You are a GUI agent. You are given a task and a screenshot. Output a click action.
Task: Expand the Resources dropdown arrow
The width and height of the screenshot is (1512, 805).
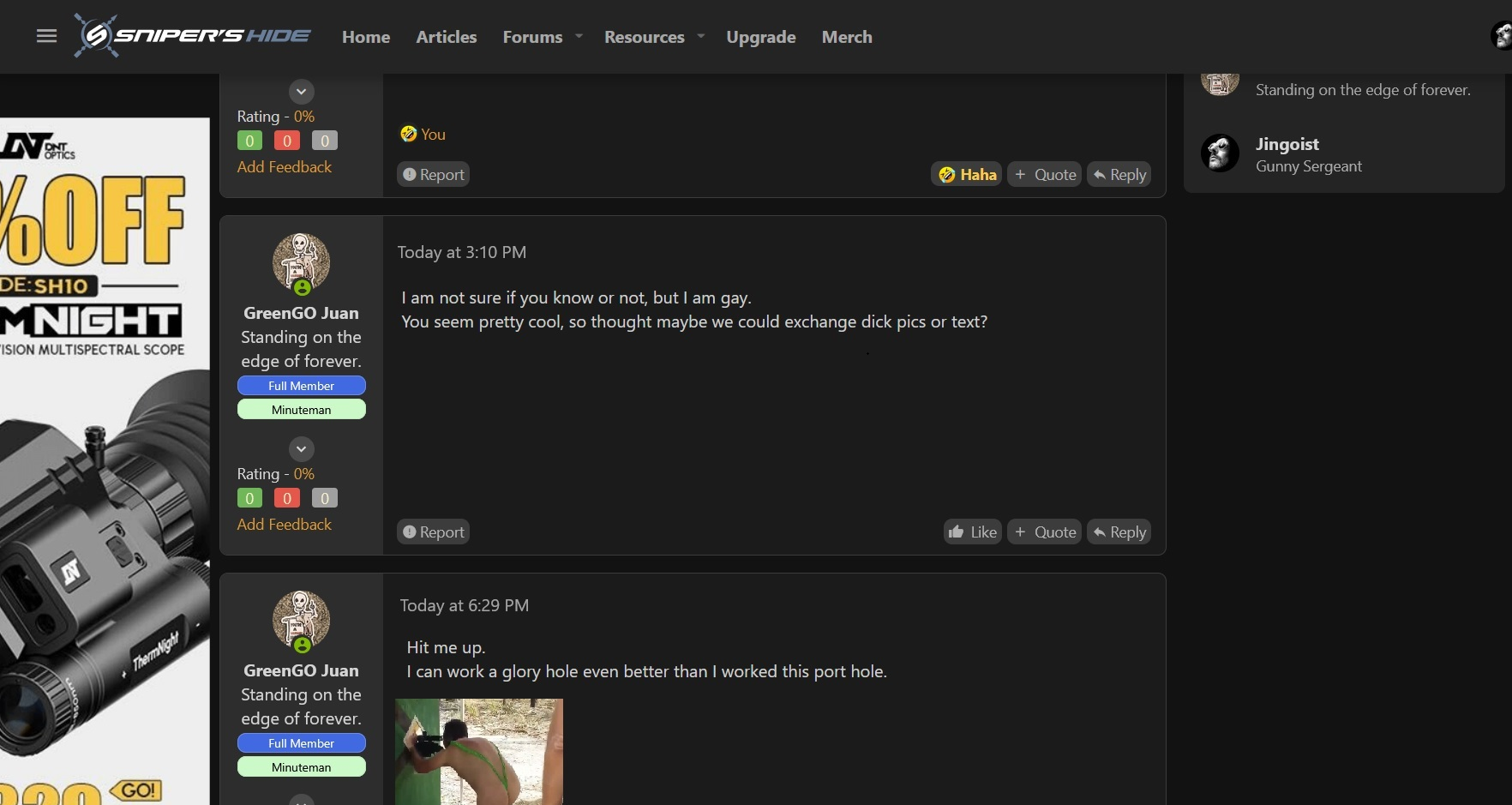[701, 36]
